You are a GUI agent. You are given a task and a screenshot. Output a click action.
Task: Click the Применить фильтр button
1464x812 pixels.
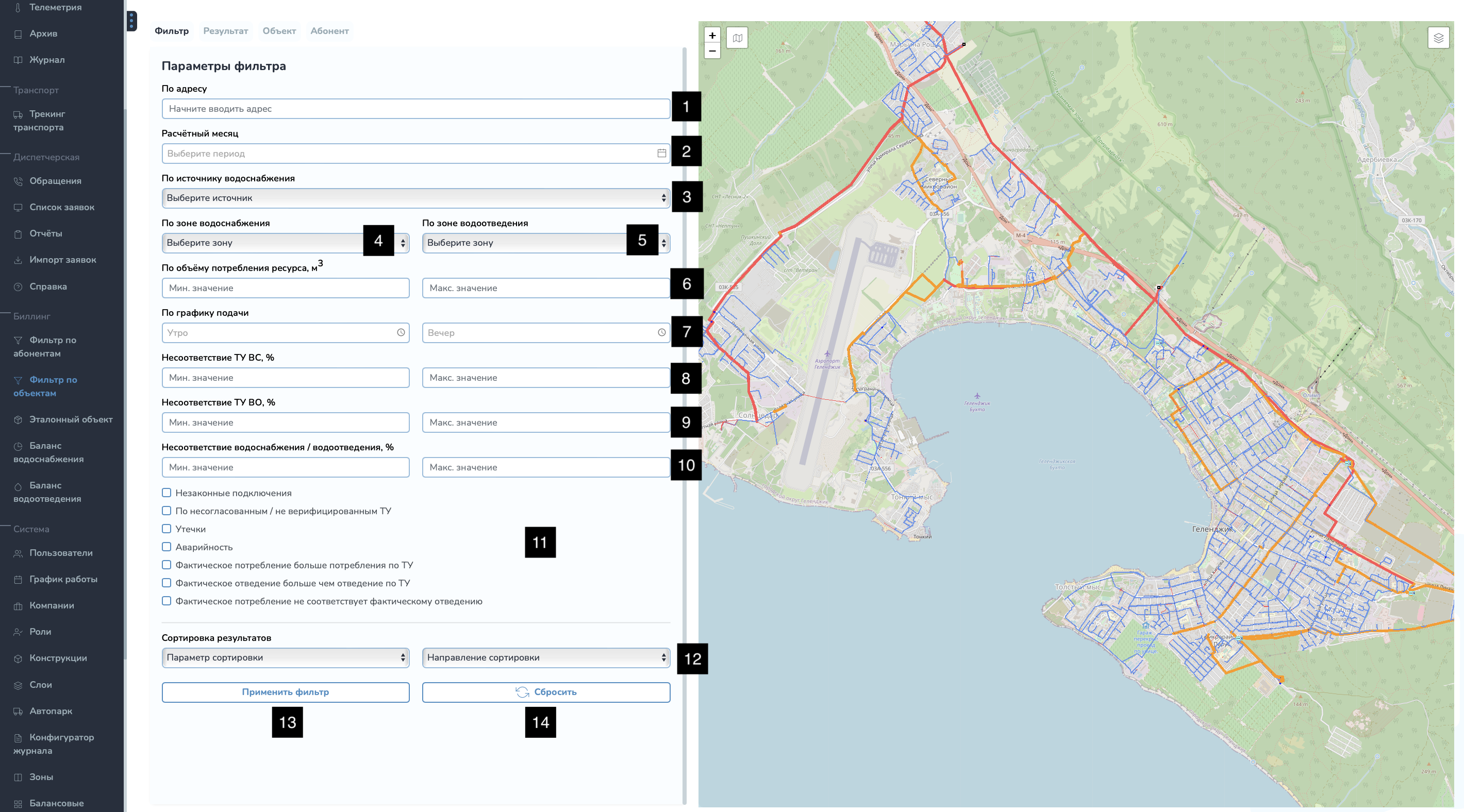(x=285, y=692)
